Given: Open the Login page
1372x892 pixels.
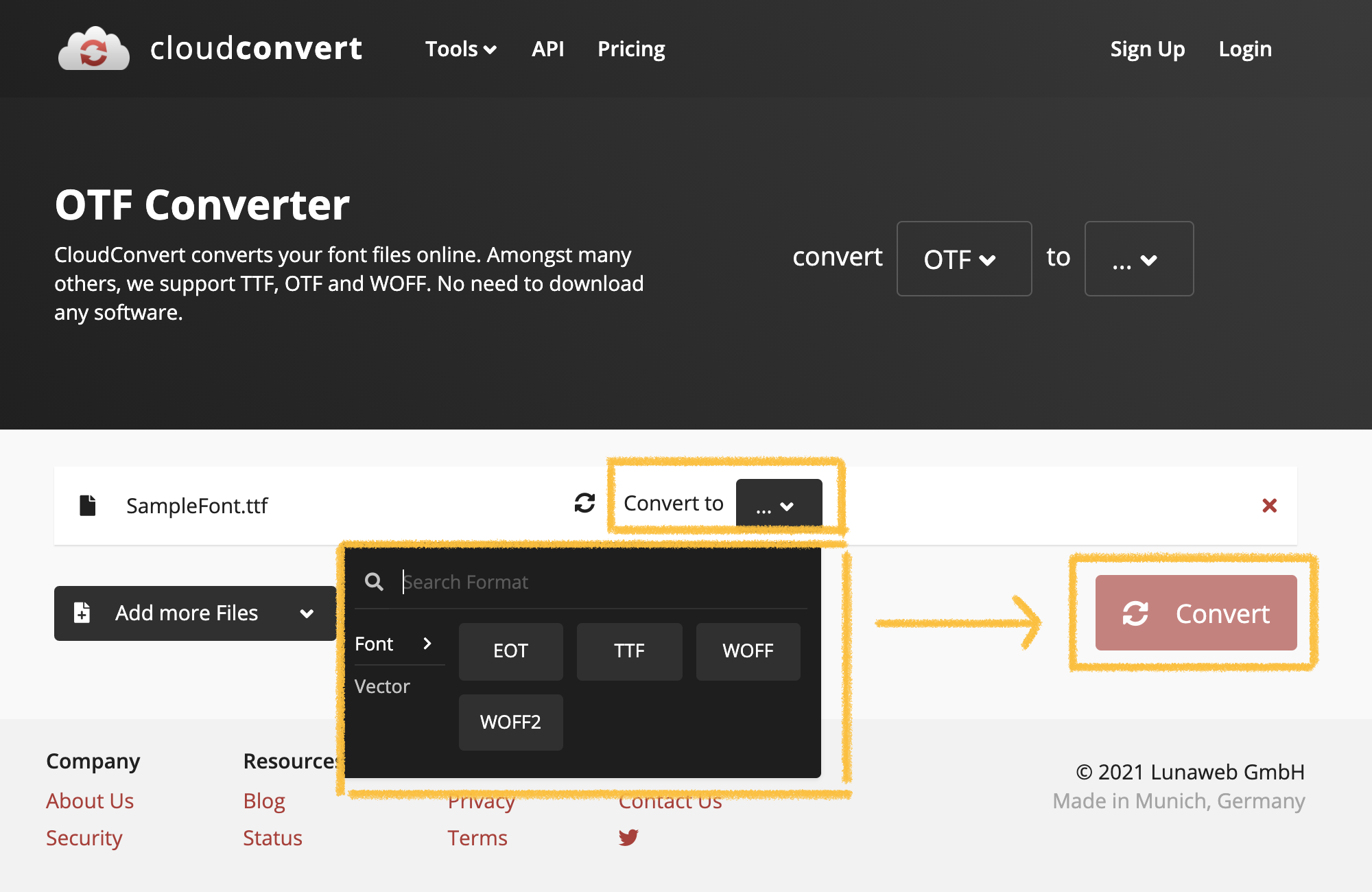Looking at the screenshot, I should [1245, 49].
